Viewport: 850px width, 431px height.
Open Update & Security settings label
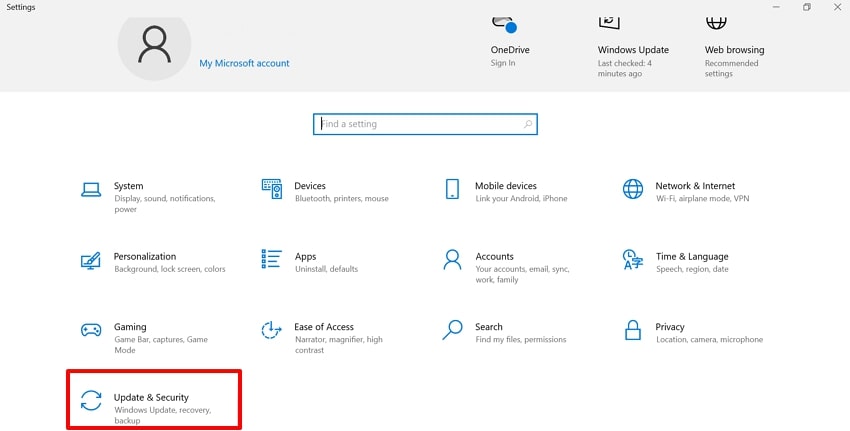[151, 397]
